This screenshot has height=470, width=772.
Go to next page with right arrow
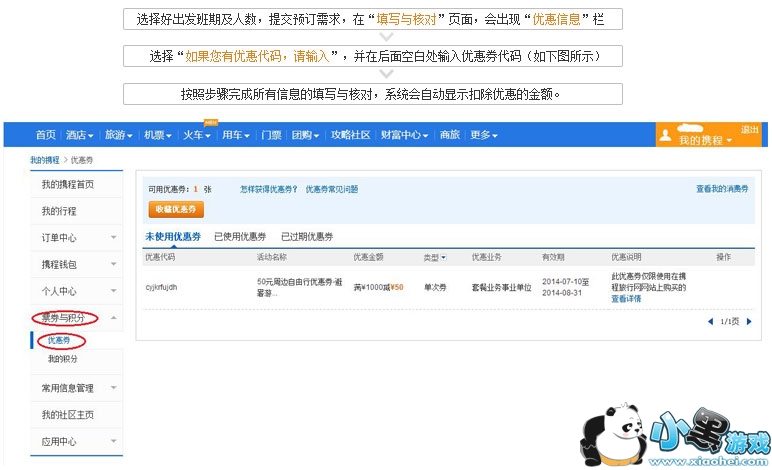[749, 321]
